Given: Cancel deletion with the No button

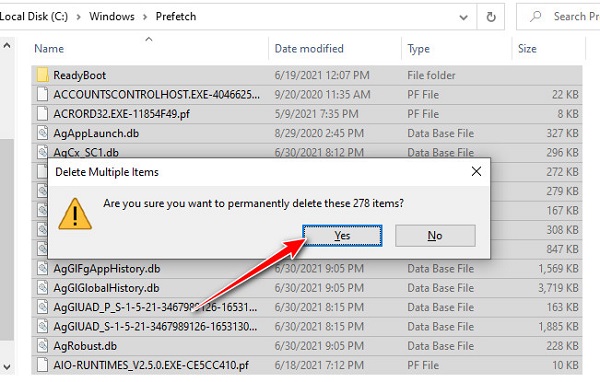Looking at the screenshot, I should [x=435, y=235].
